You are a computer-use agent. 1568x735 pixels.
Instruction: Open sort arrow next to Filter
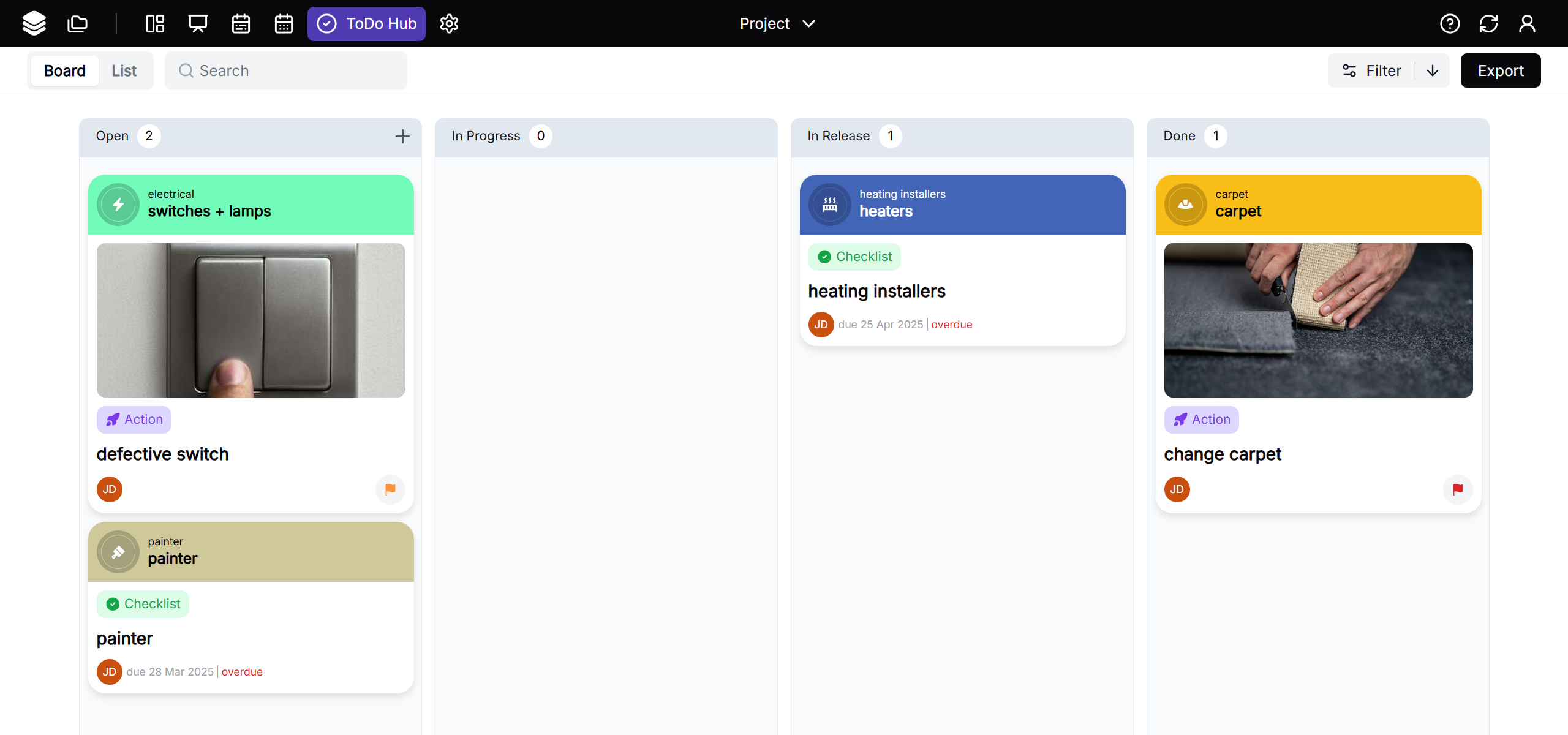(1433, 70)
